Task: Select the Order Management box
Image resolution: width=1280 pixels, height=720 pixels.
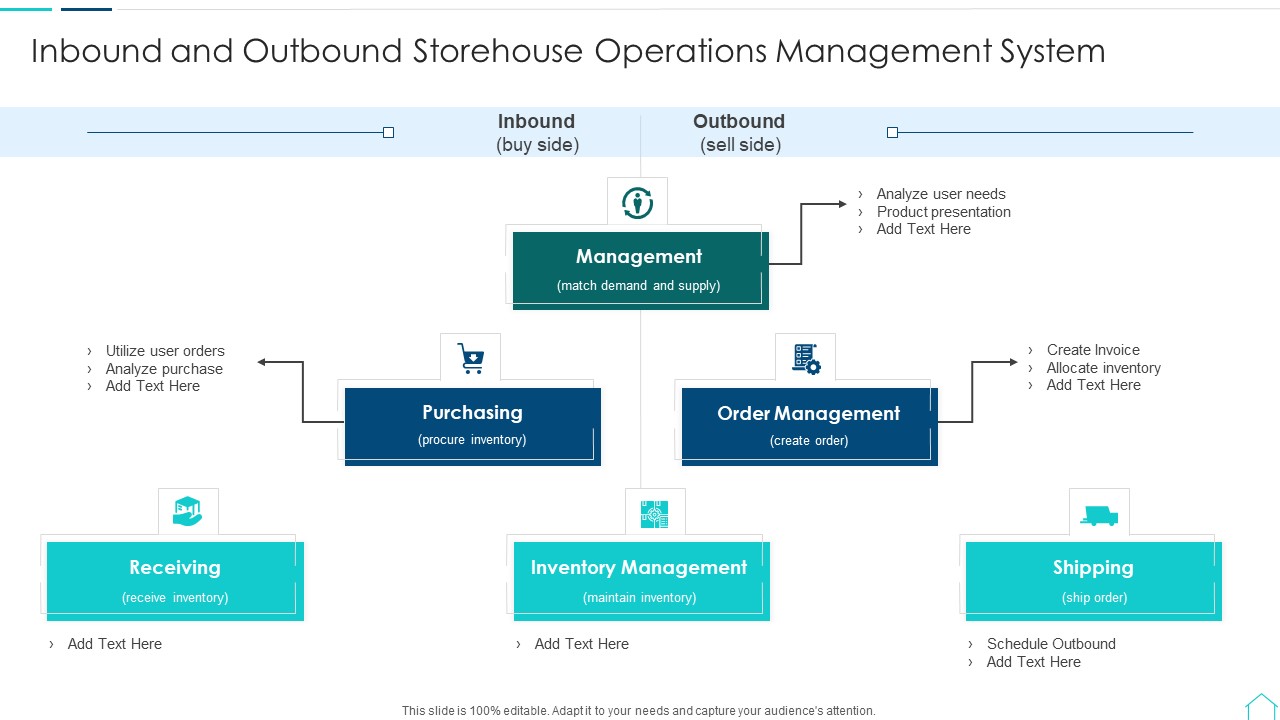Action: [x=810, y=427]
